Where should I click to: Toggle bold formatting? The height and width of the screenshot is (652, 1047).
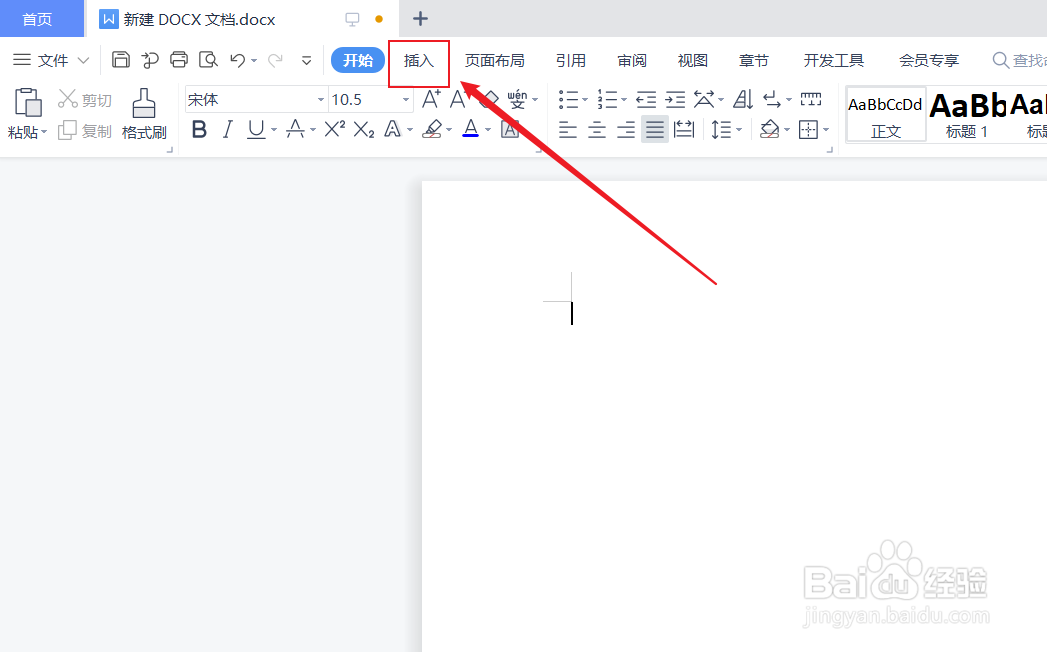pos(199,129)
